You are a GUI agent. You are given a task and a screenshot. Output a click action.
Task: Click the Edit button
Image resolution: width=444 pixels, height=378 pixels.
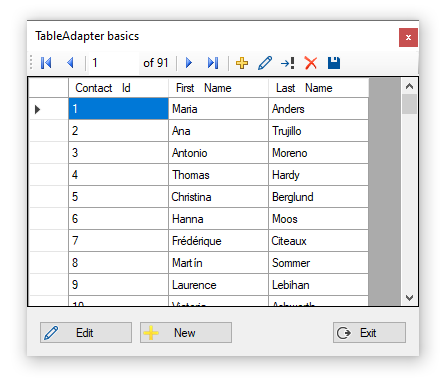pos(86,332)
